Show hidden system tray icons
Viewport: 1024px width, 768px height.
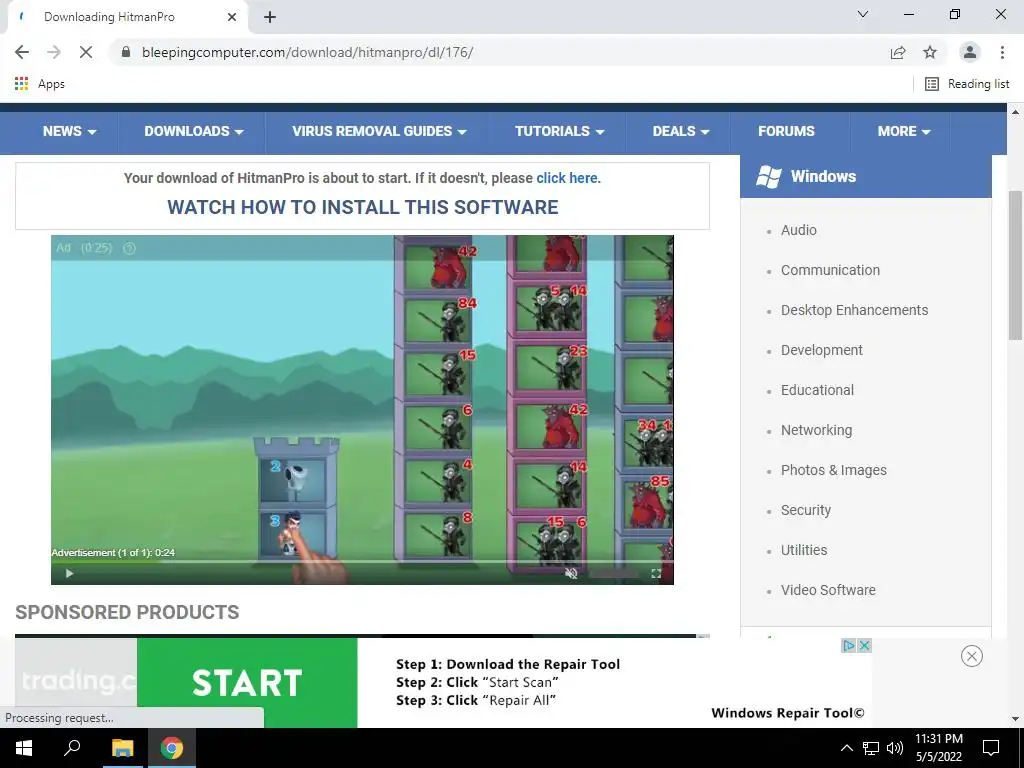coord(846,748)
